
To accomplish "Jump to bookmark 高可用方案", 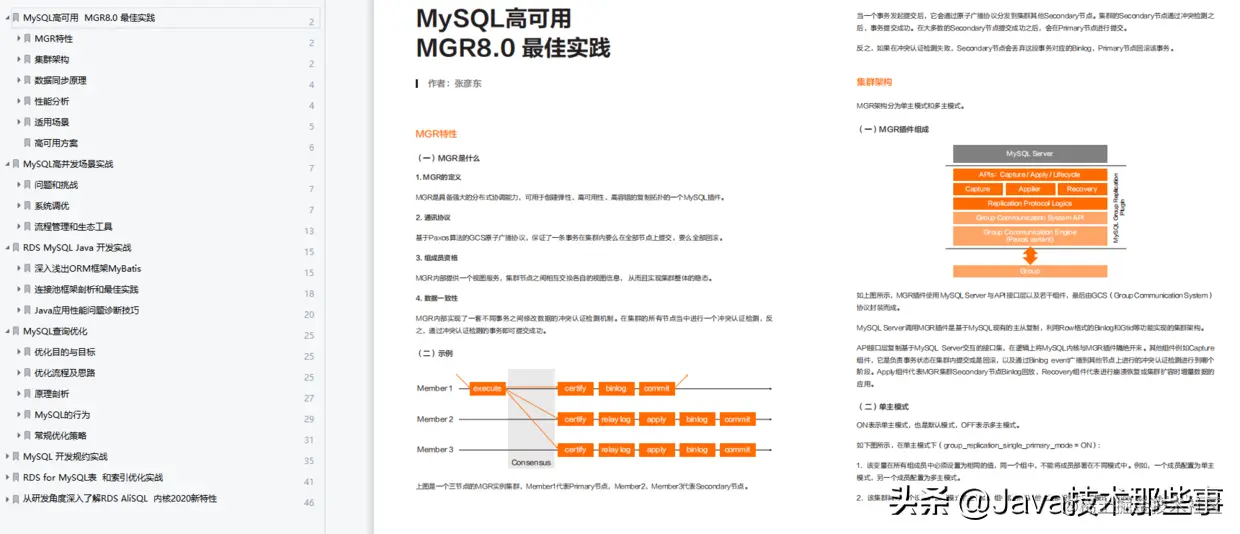I will [56, 143].
